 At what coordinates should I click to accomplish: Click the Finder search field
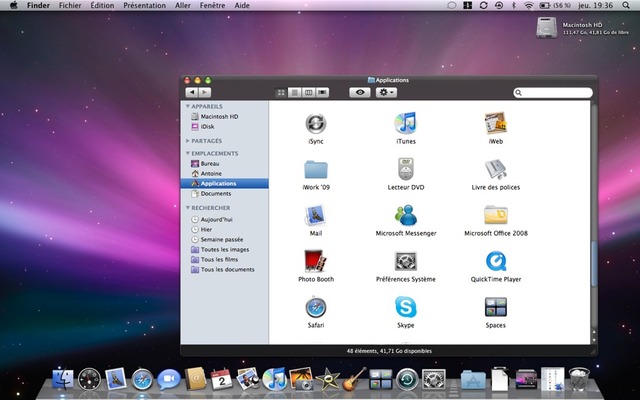pyautogui.click(x=553, y=93)
